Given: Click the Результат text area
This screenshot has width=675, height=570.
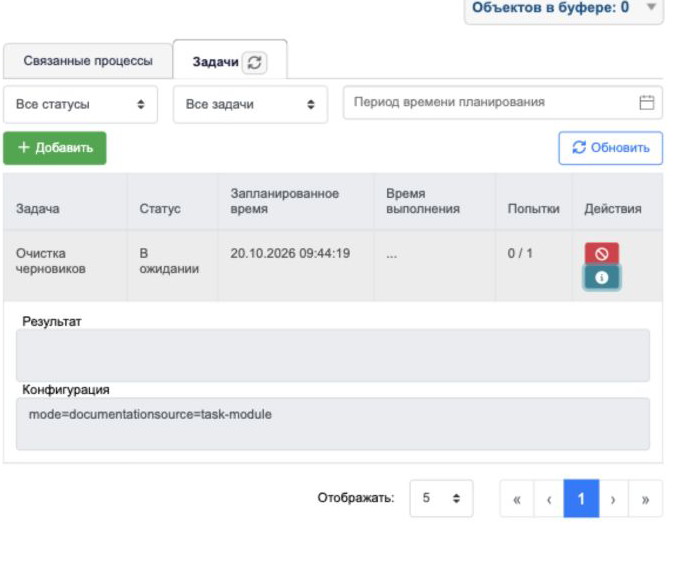Looking at the screenshot, I should coord(333,355).
